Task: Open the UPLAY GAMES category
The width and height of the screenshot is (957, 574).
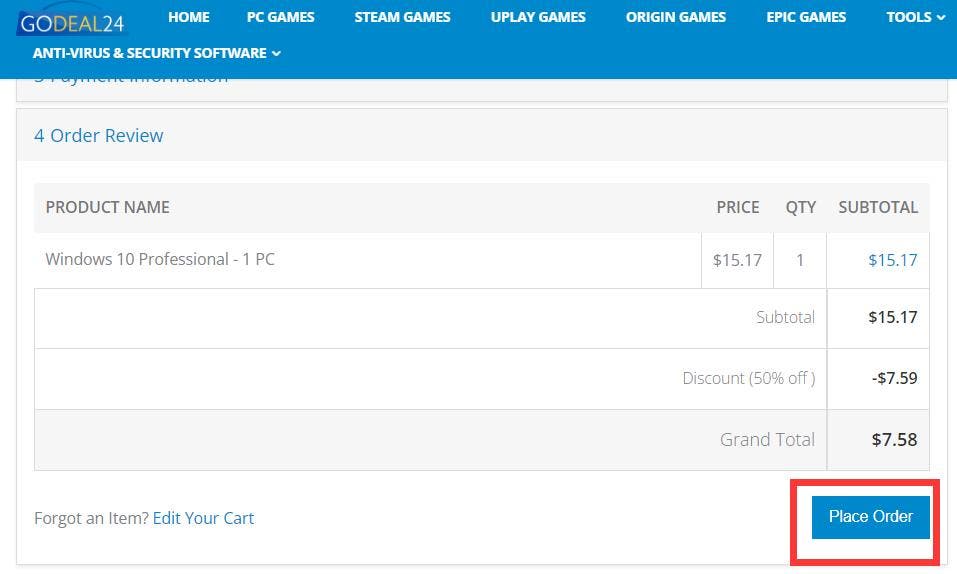Action: pyautogui.click(x=538, y=17)
